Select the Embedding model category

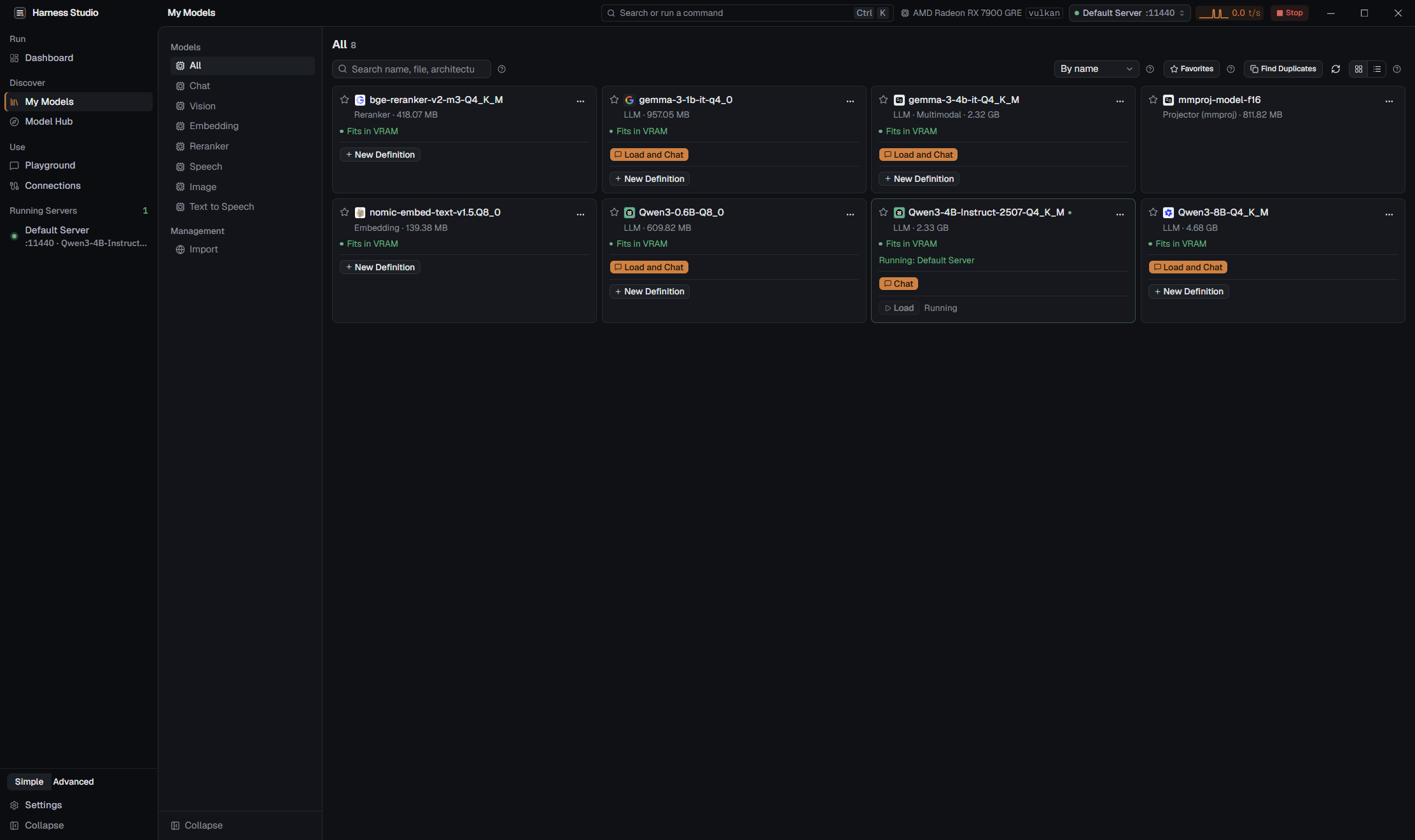pyautogui.click(x=242, y=126)
